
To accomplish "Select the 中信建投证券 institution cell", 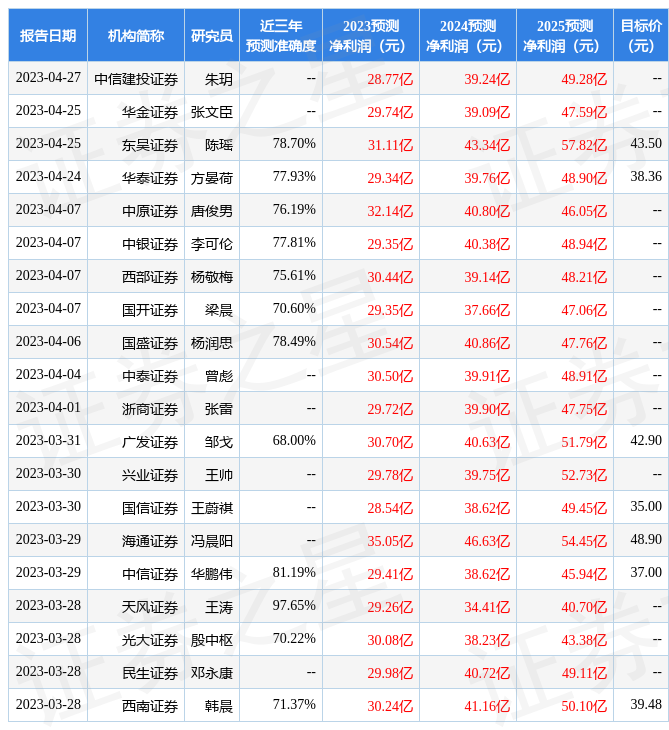I will point(136,79).
